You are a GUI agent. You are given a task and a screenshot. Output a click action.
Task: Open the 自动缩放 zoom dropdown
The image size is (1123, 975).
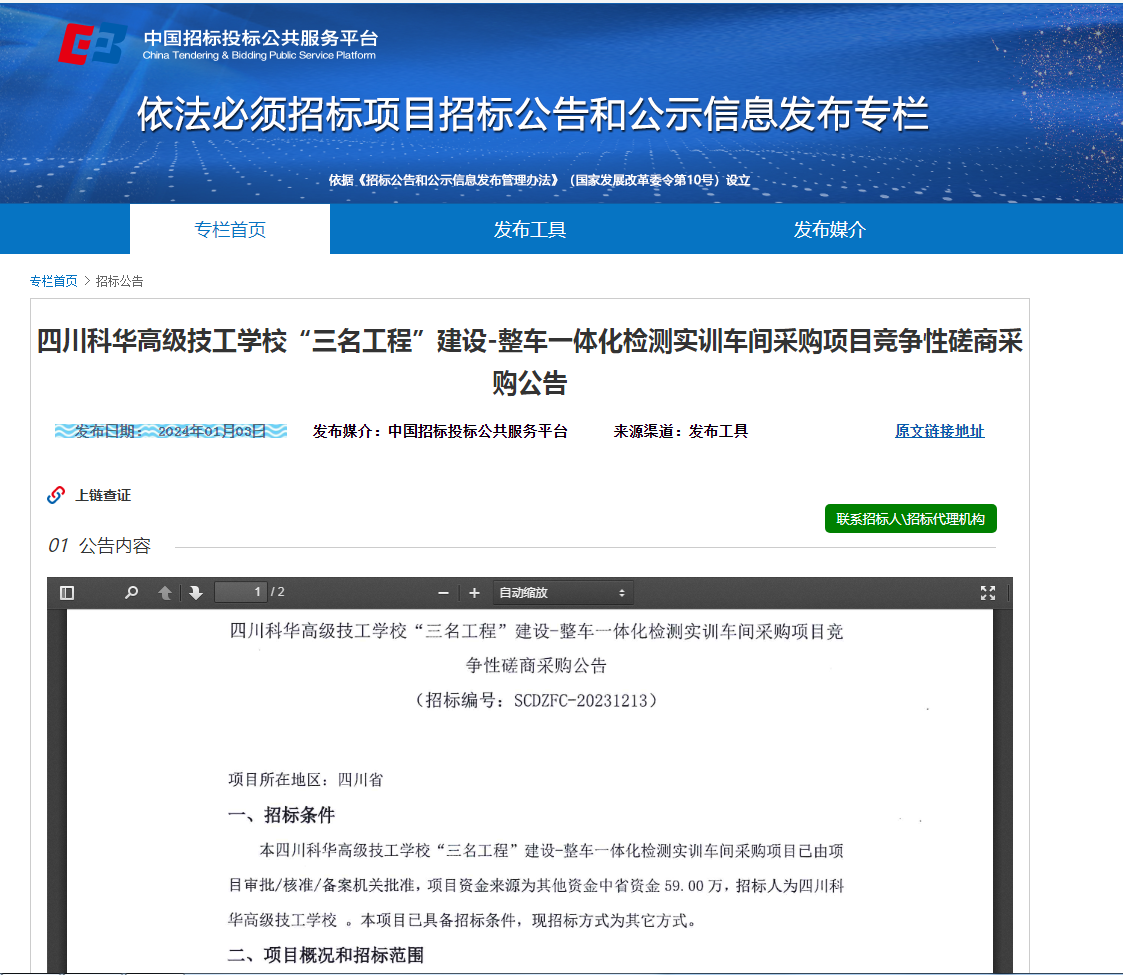[x=562, y=592]
